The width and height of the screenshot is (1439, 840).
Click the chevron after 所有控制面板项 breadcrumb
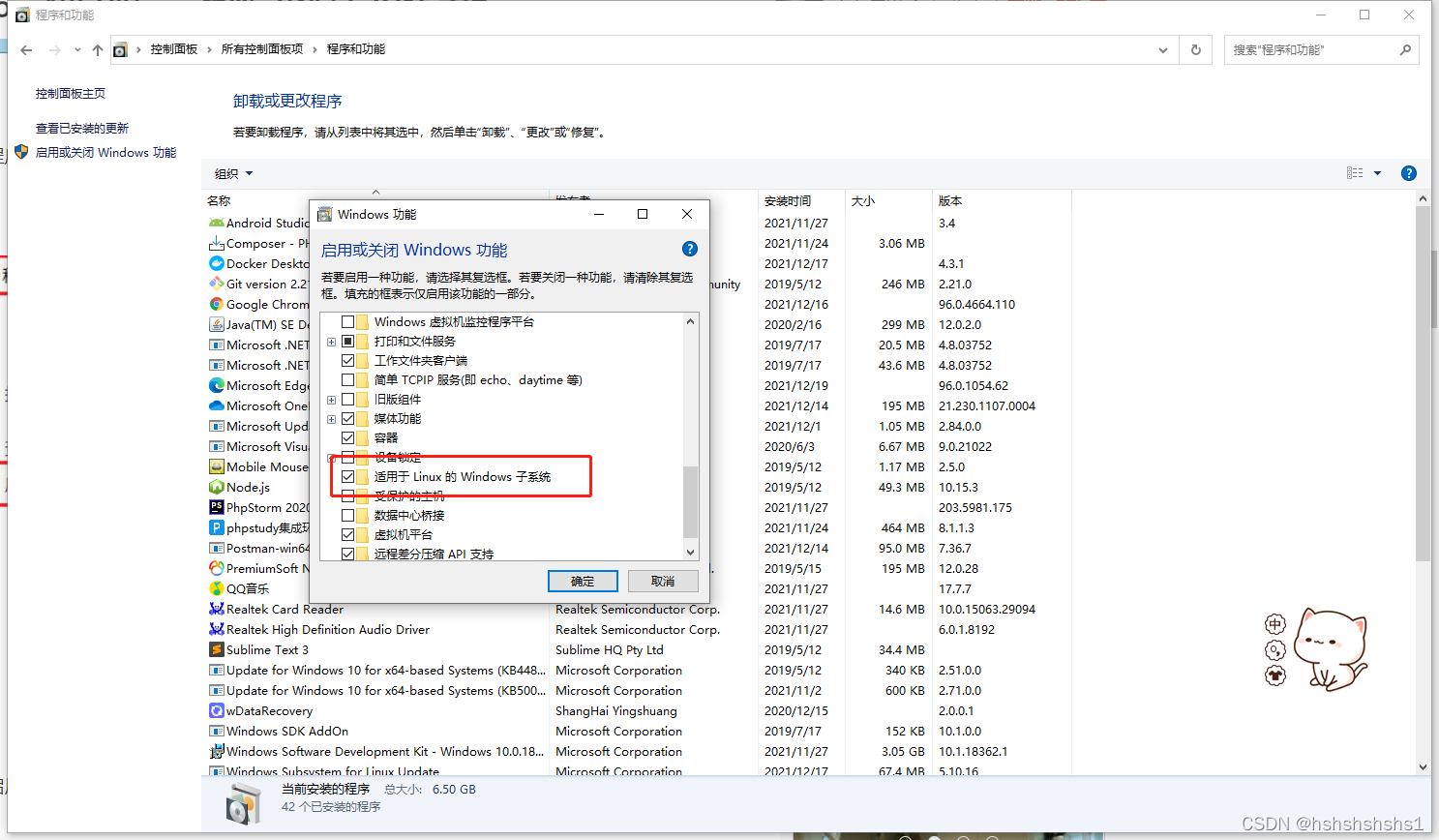315,49
